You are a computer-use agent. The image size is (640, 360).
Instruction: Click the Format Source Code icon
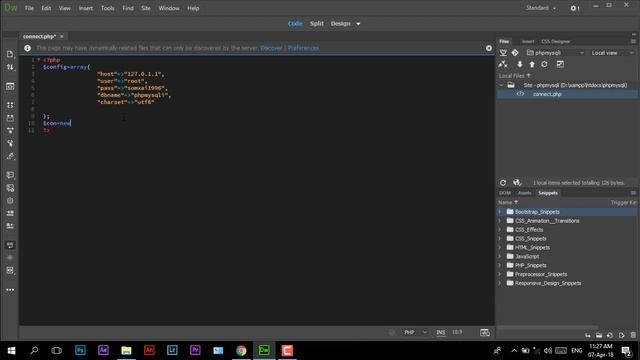(x=10, y=156)
